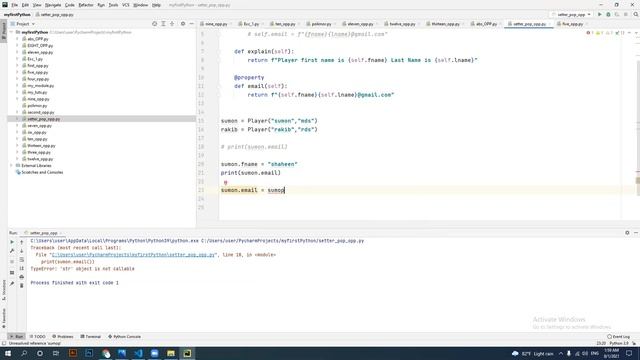Open Run panel settings gear

click(627, 233)
